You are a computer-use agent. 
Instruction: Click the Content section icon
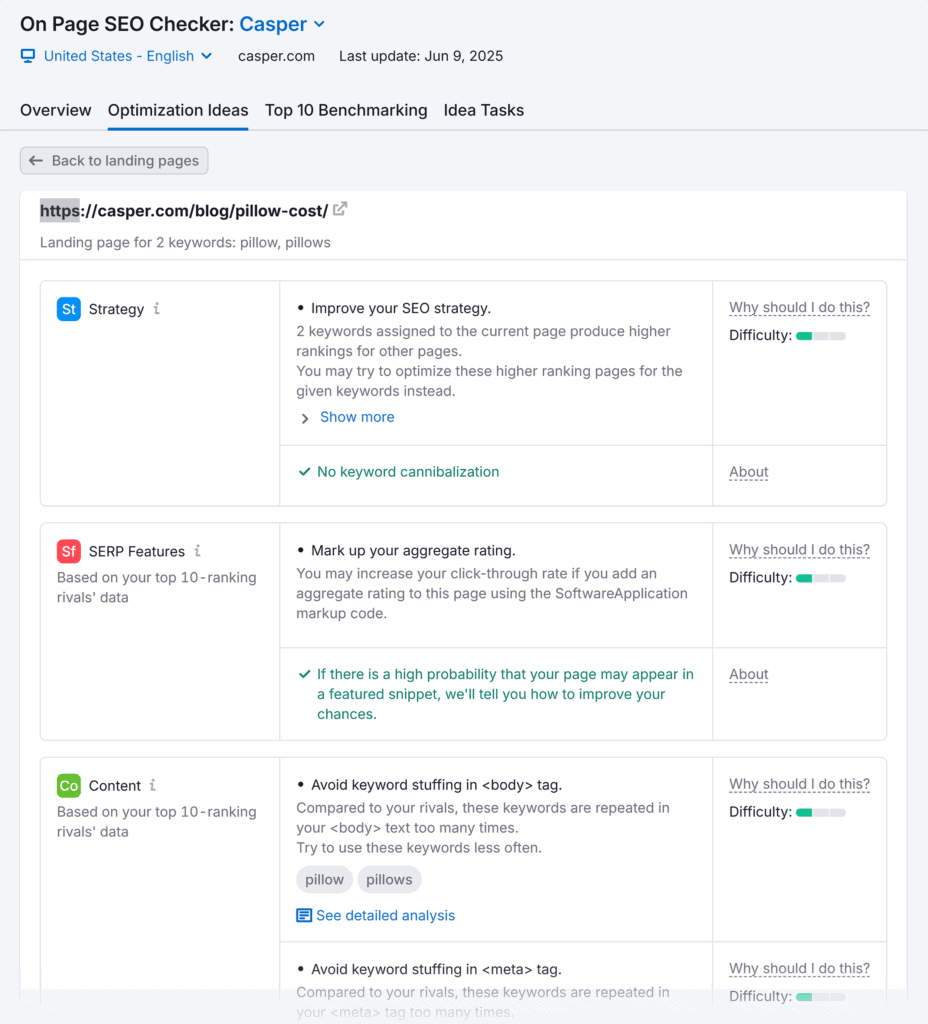[x=68, y=786]
